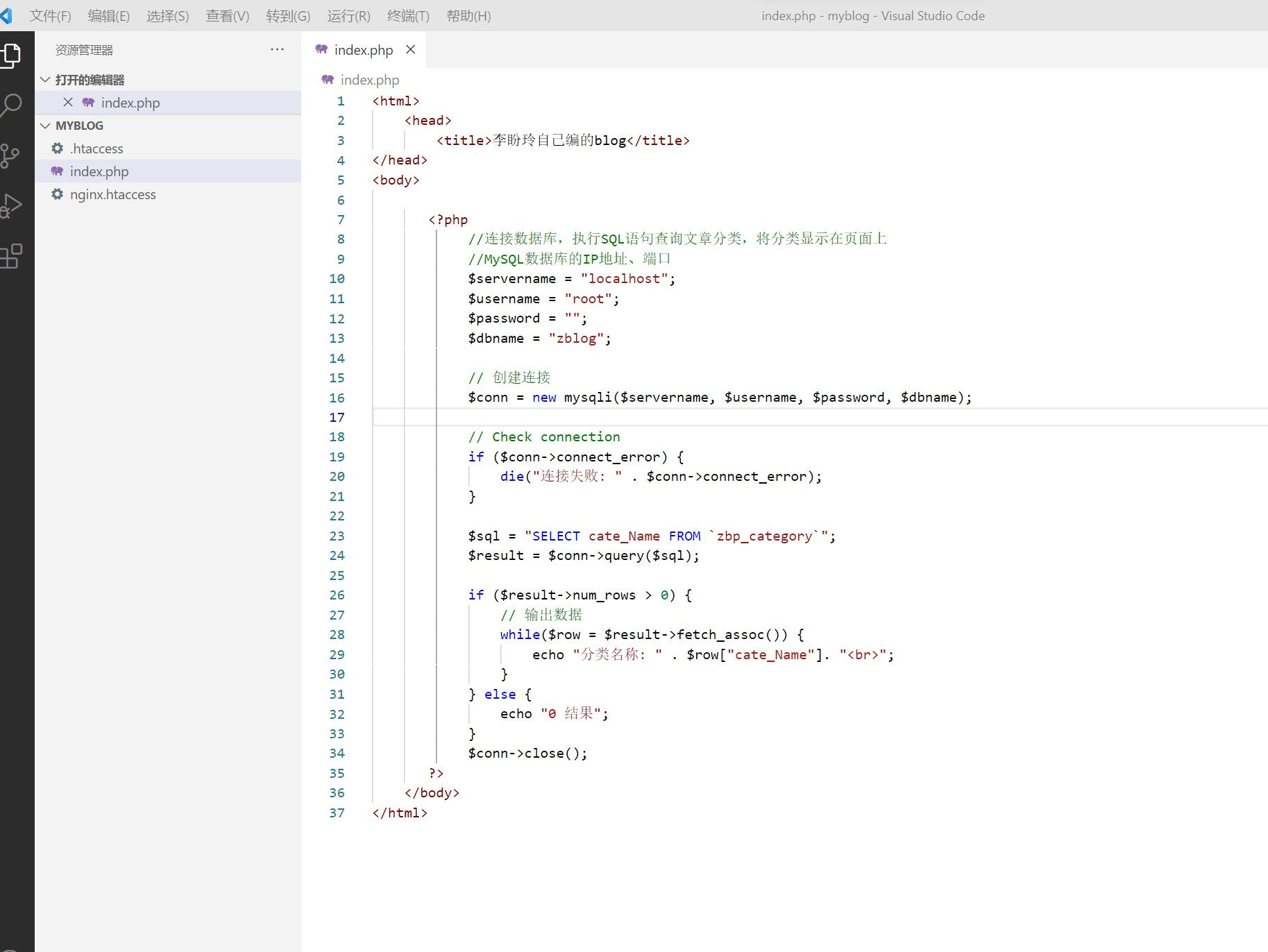1268x952 pixels.
Task: Open the Explorer view in activity bar
Action: (11, 56)
